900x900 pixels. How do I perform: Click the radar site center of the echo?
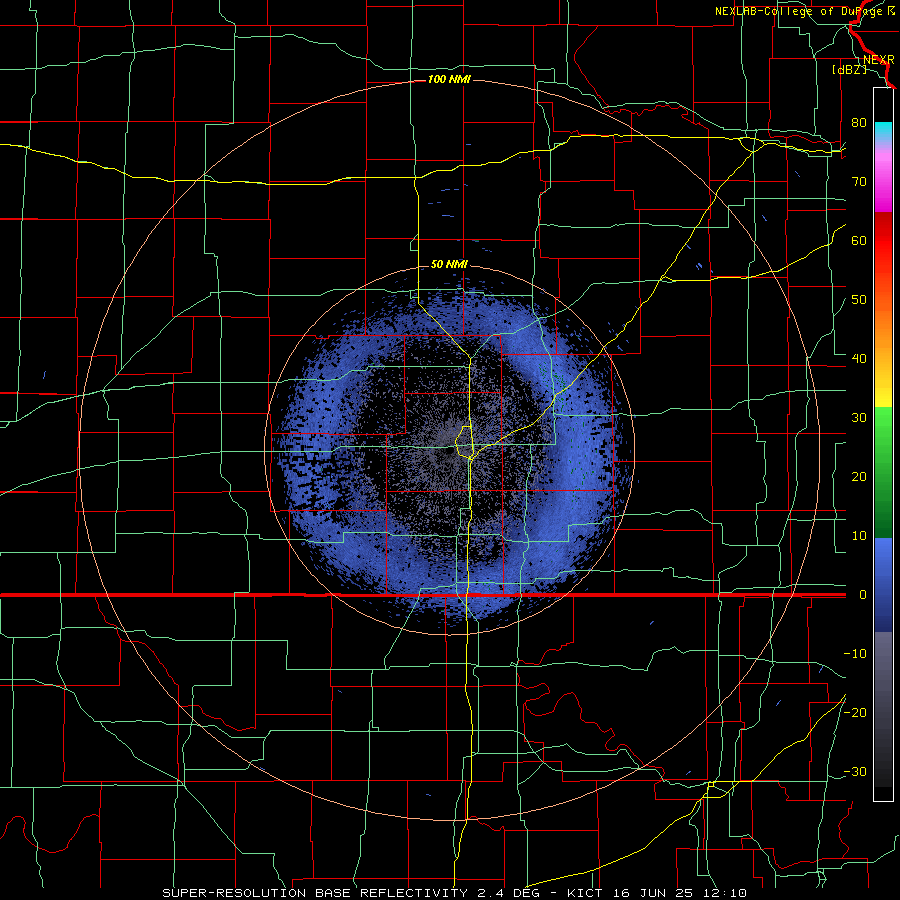coord(449,451)
